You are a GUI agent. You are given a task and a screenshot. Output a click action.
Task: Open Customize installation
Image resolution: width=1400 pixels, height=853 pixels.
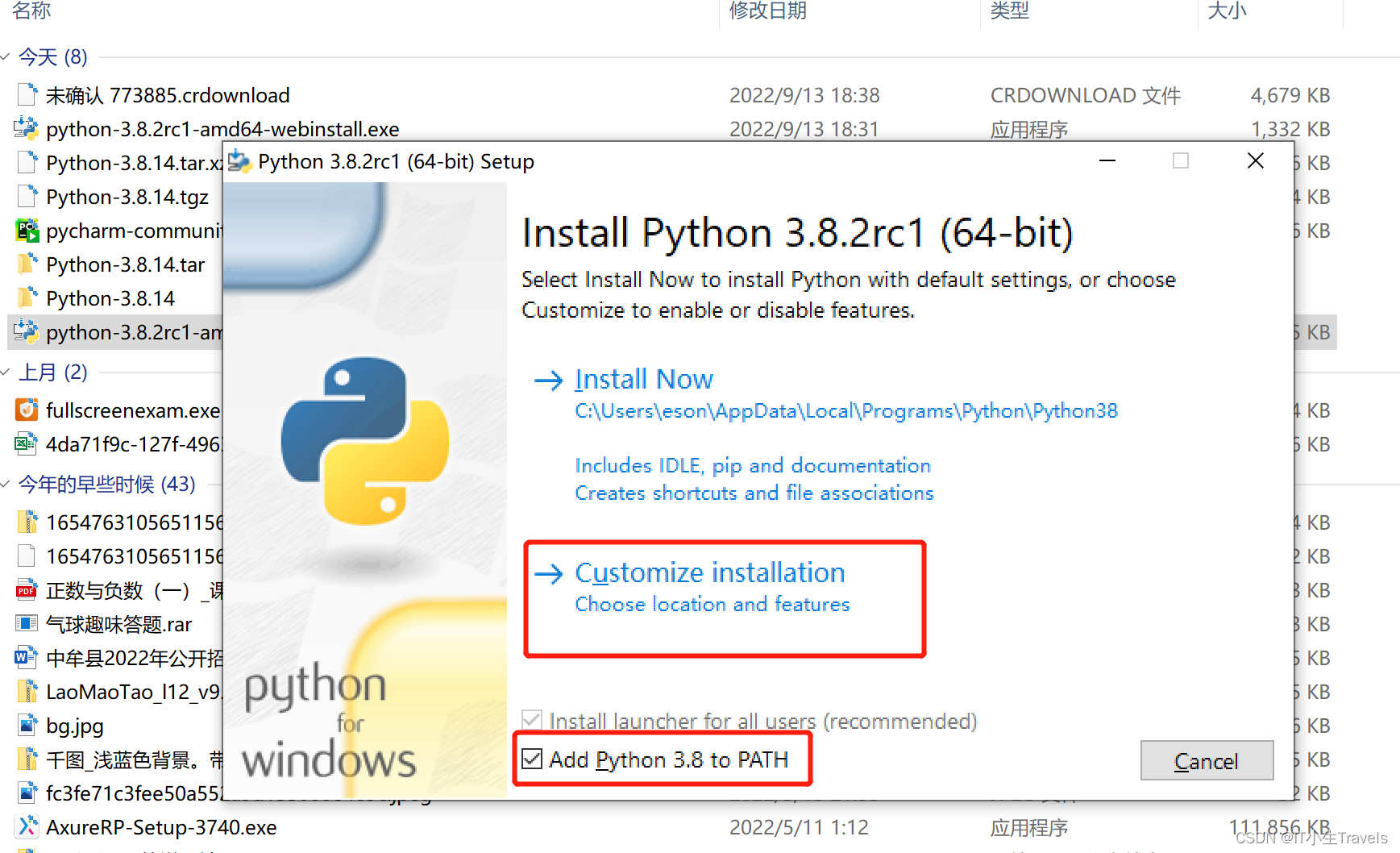click(709, 572)
